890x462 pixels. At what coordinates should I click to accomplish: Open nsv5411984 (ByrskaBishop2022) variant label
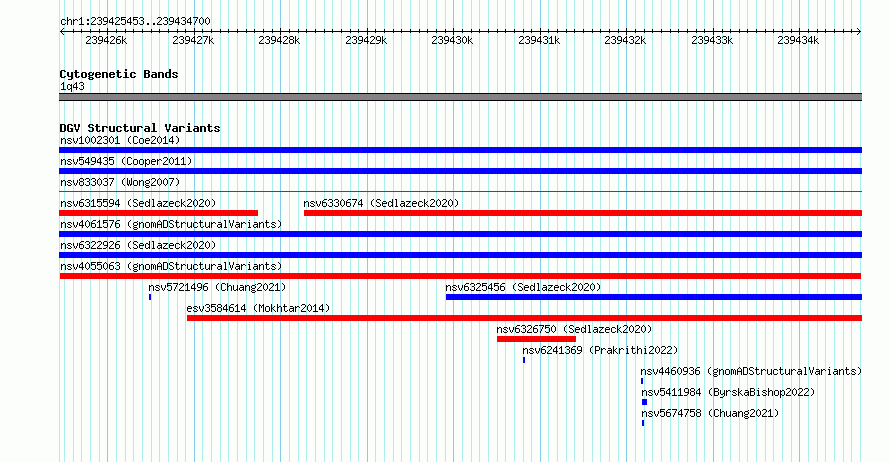point(728,392)
